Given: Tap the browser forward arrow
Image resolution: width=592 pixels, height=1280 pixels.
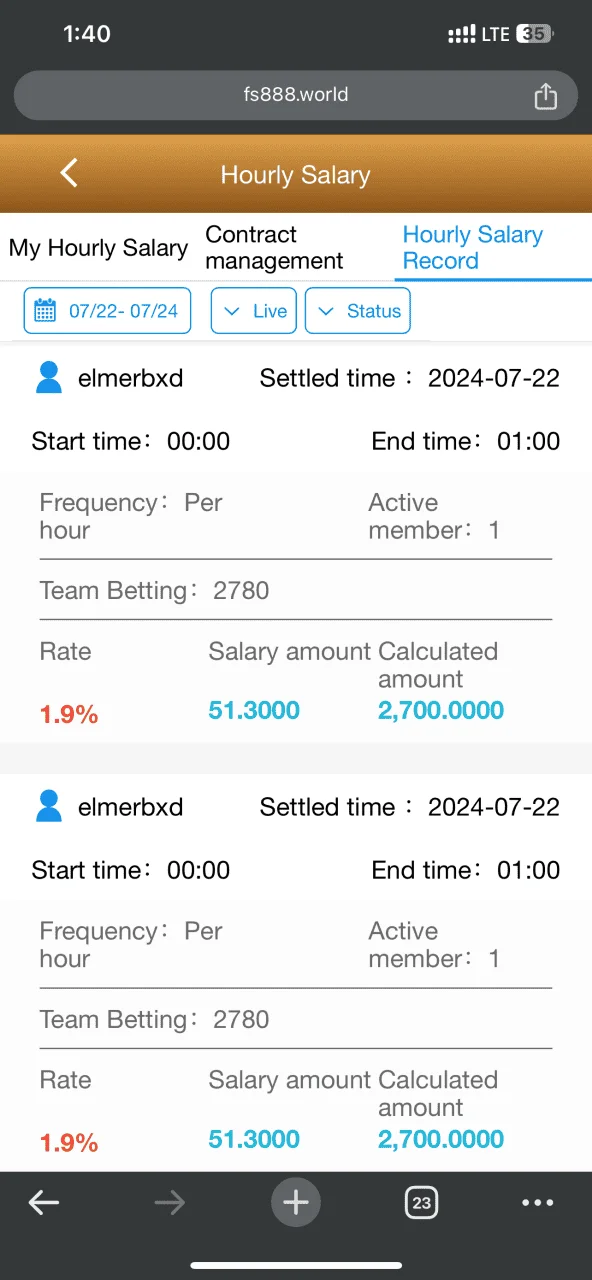Looking at the screenshot, I should (170, 1203).
